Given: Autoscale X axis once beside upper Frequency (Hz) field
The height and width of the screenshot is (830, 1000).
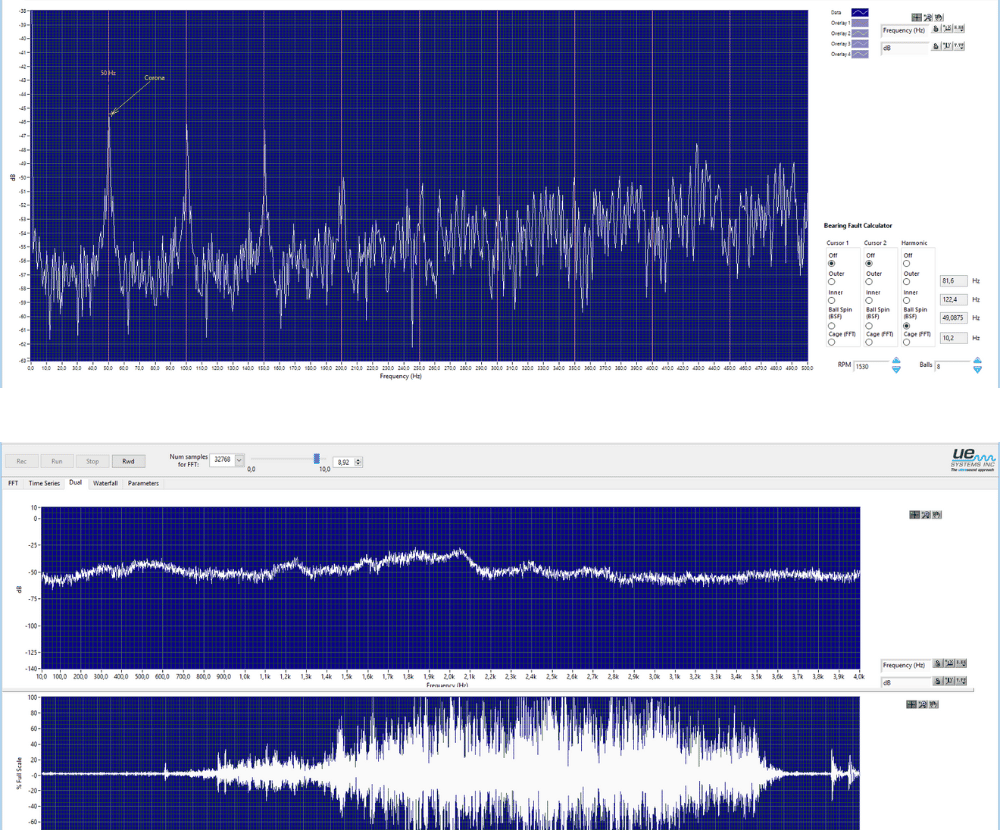Looking at the screenshot, I should (x=947, y=29).
